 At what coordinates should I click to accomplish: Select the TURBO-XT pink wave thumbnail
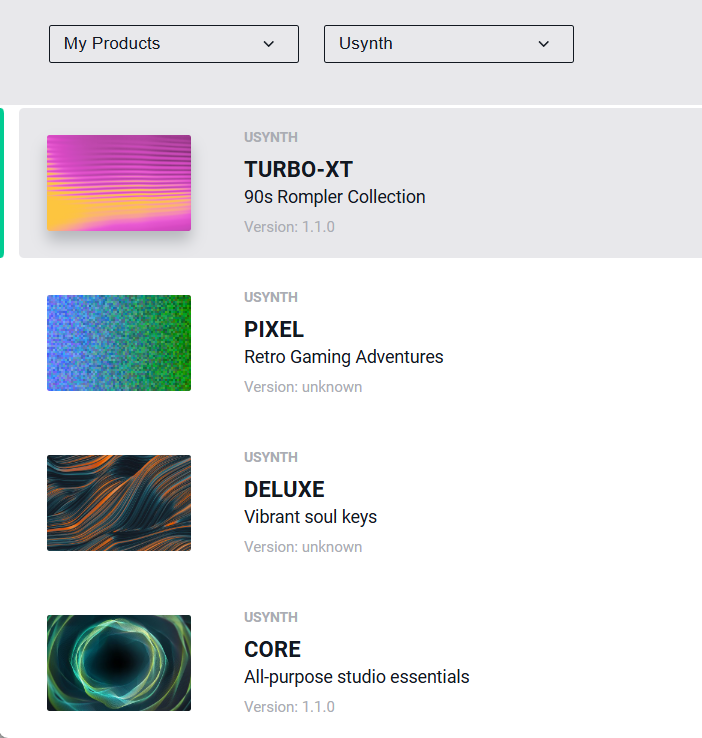coord(119,183)
